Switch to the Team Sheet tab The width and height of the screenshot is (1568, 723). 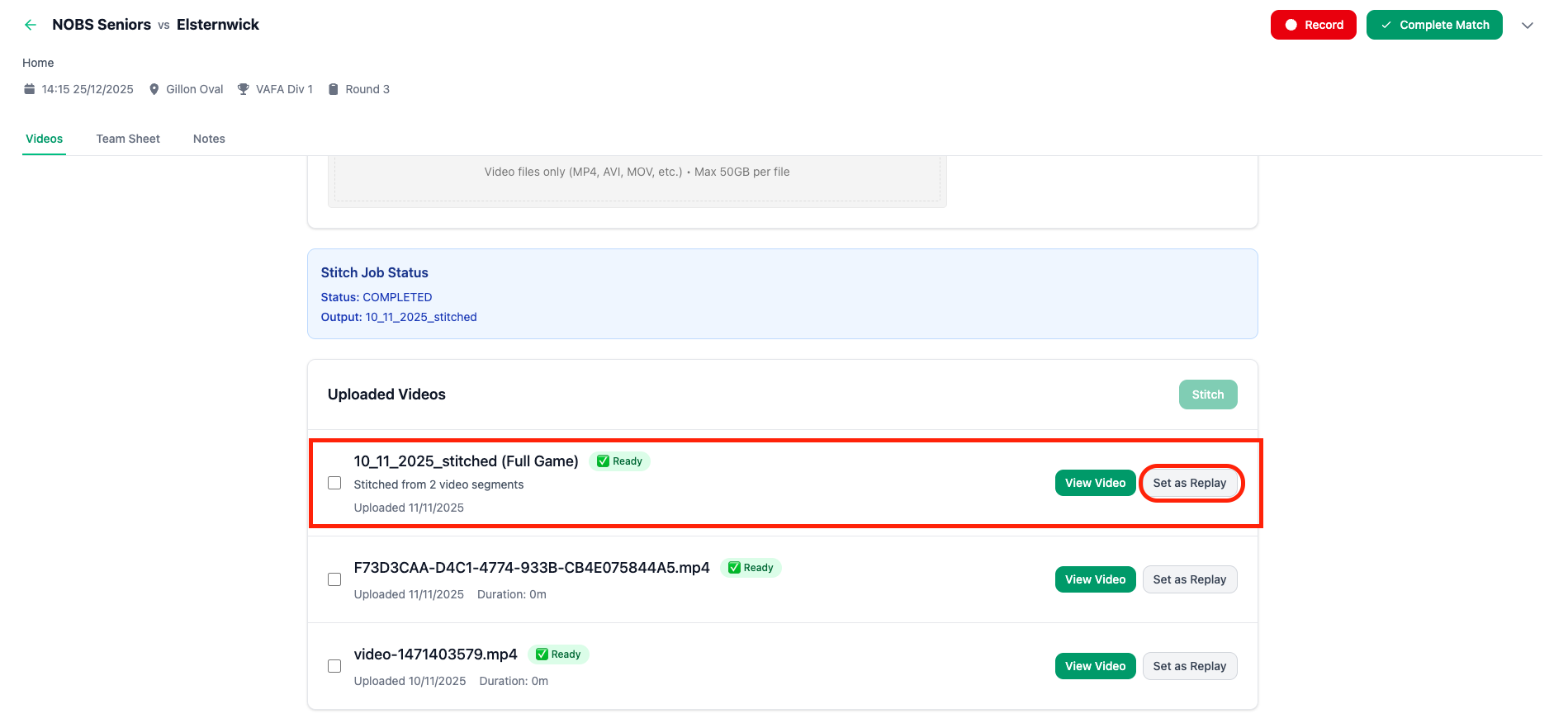point(128,139)
